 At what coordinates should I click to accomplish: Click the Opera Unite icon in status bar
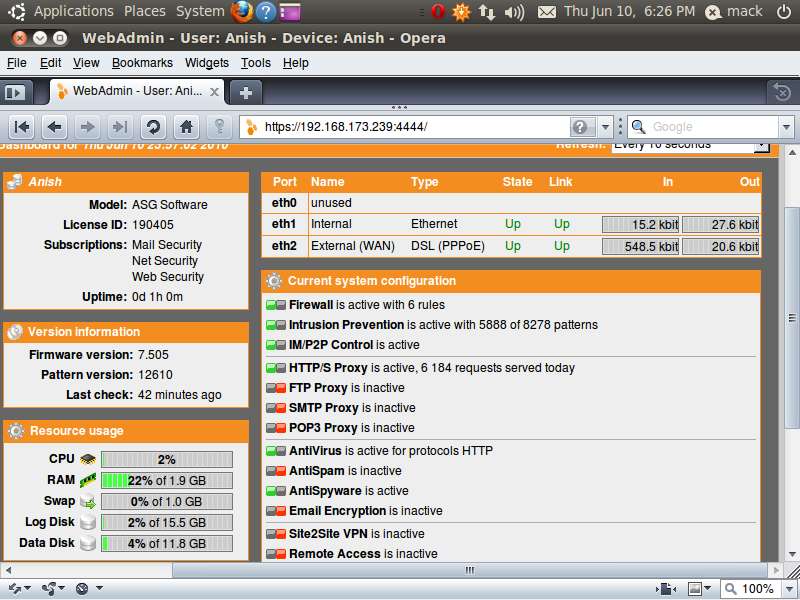[49, 589]
